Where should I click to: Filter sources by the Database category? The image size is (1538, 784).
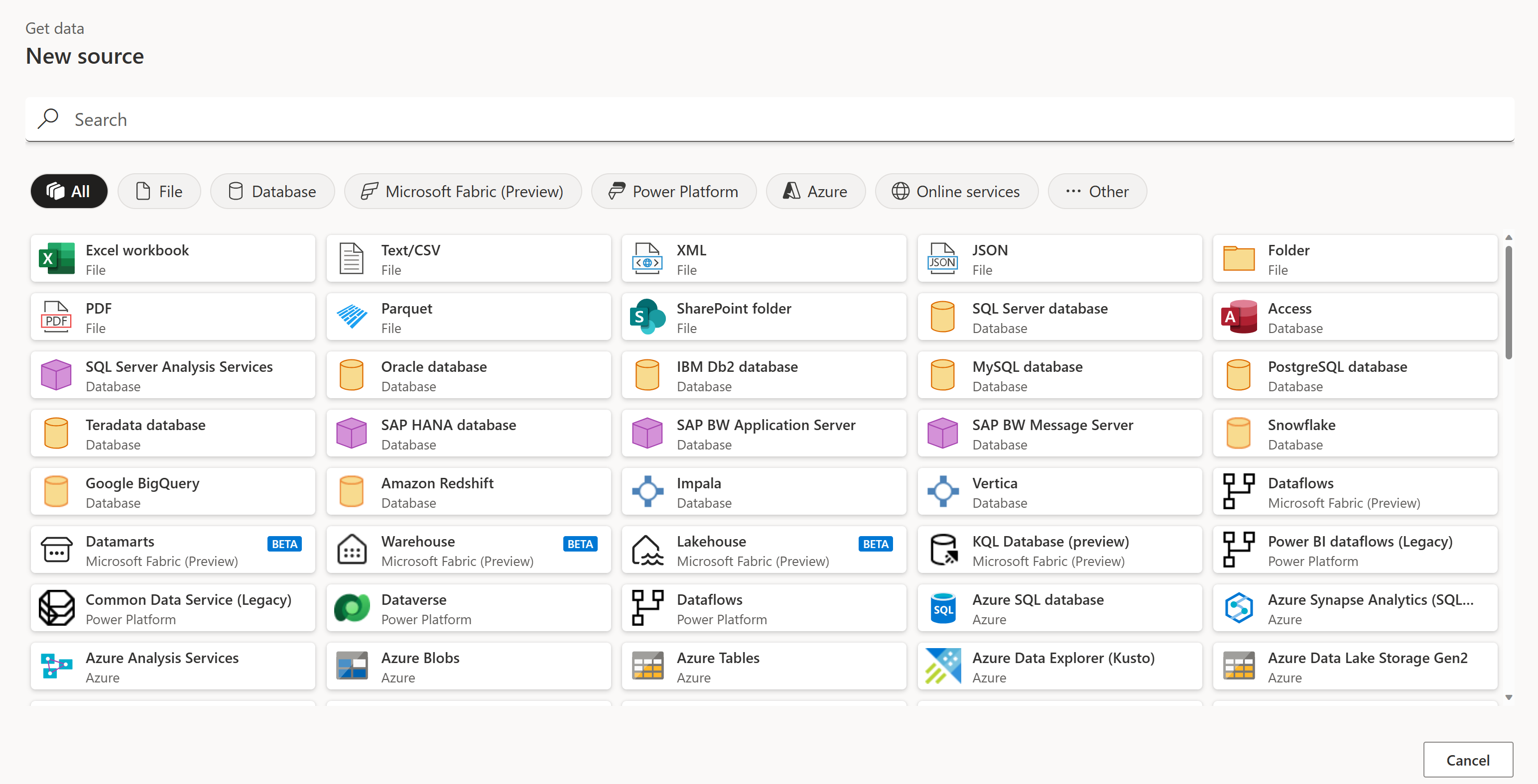(272, 192)
